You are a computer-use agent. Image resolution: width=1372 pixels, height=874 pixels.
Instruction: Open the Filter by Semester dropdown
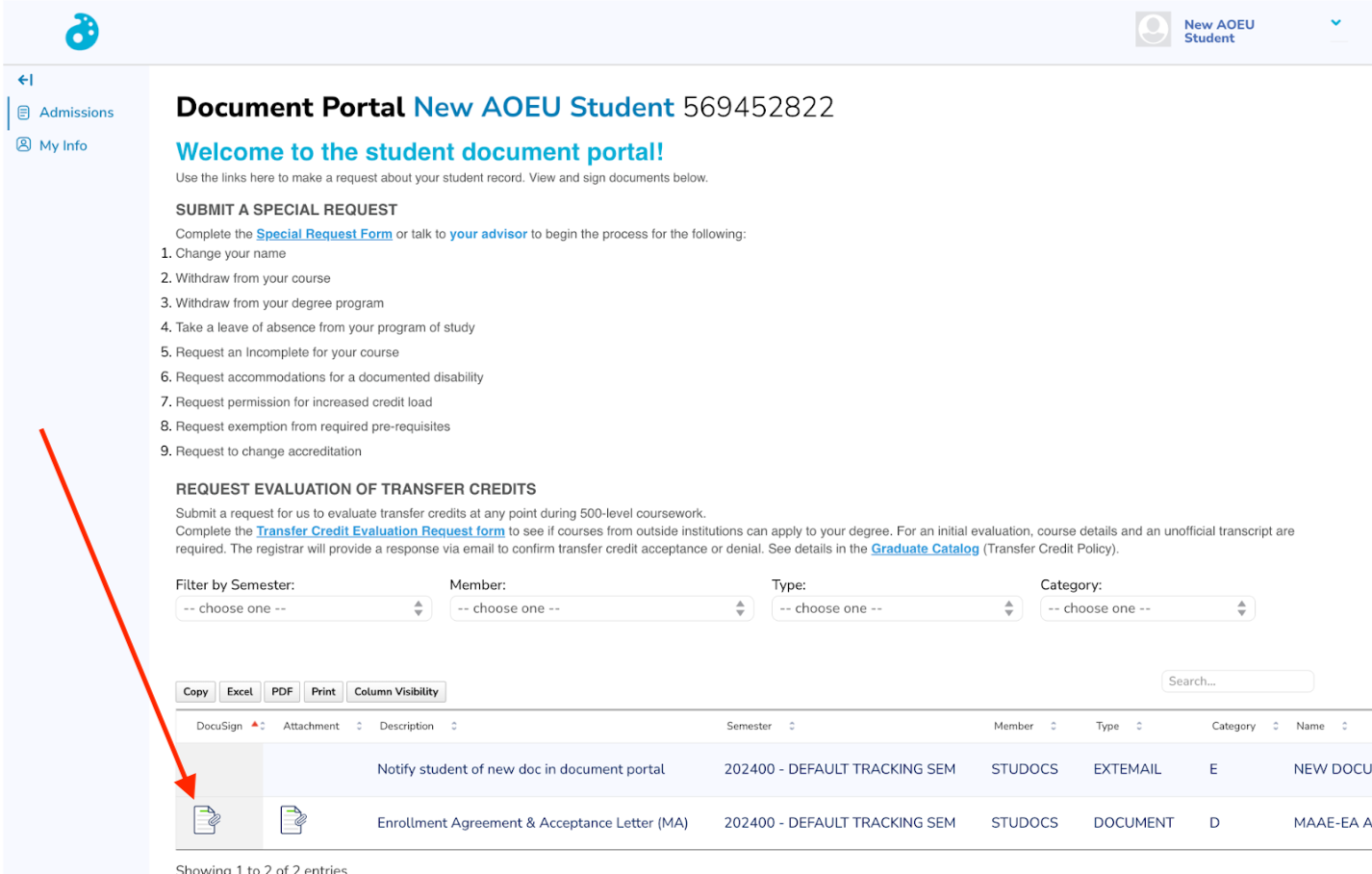303,608
